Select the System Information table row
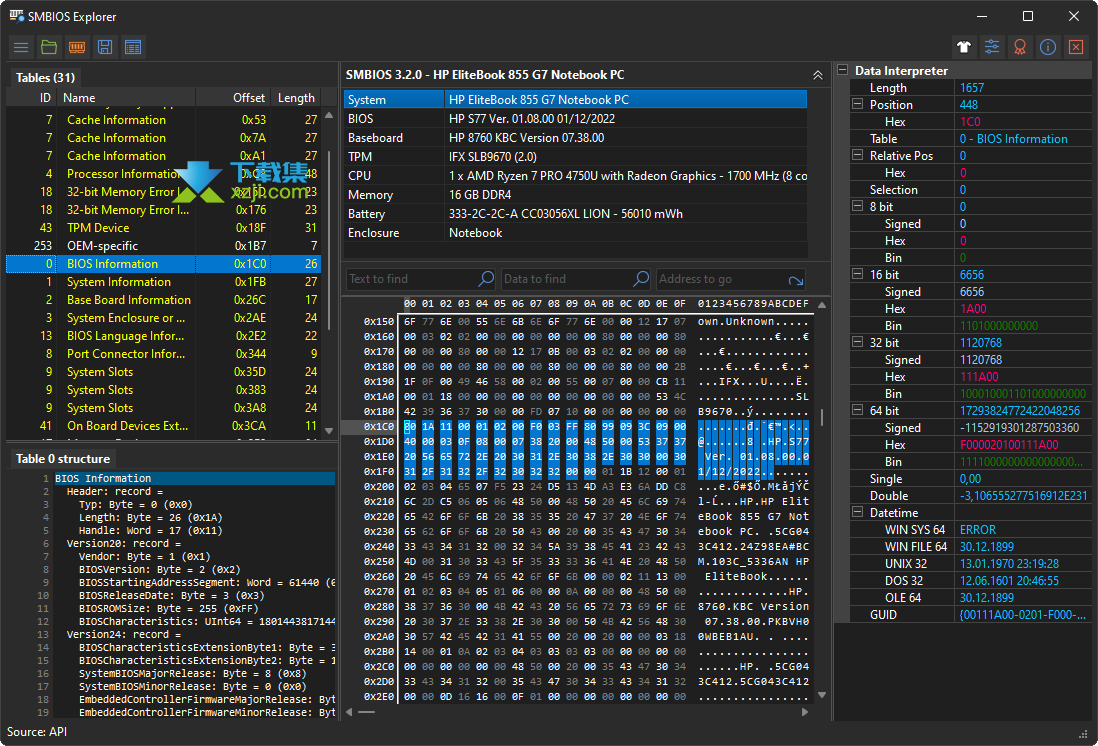Screen dimensions: 1098x746 tap(164, 282)
